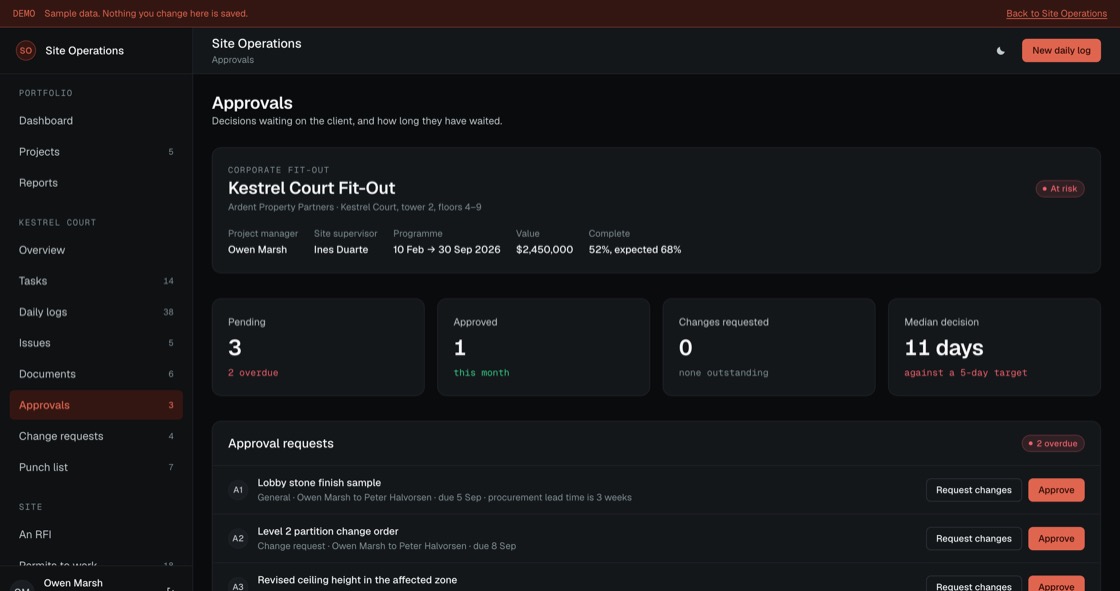The height and width of the screenshot is (591, 1120).
Task: Click the At risk status badge
Action: (1060, 189)
